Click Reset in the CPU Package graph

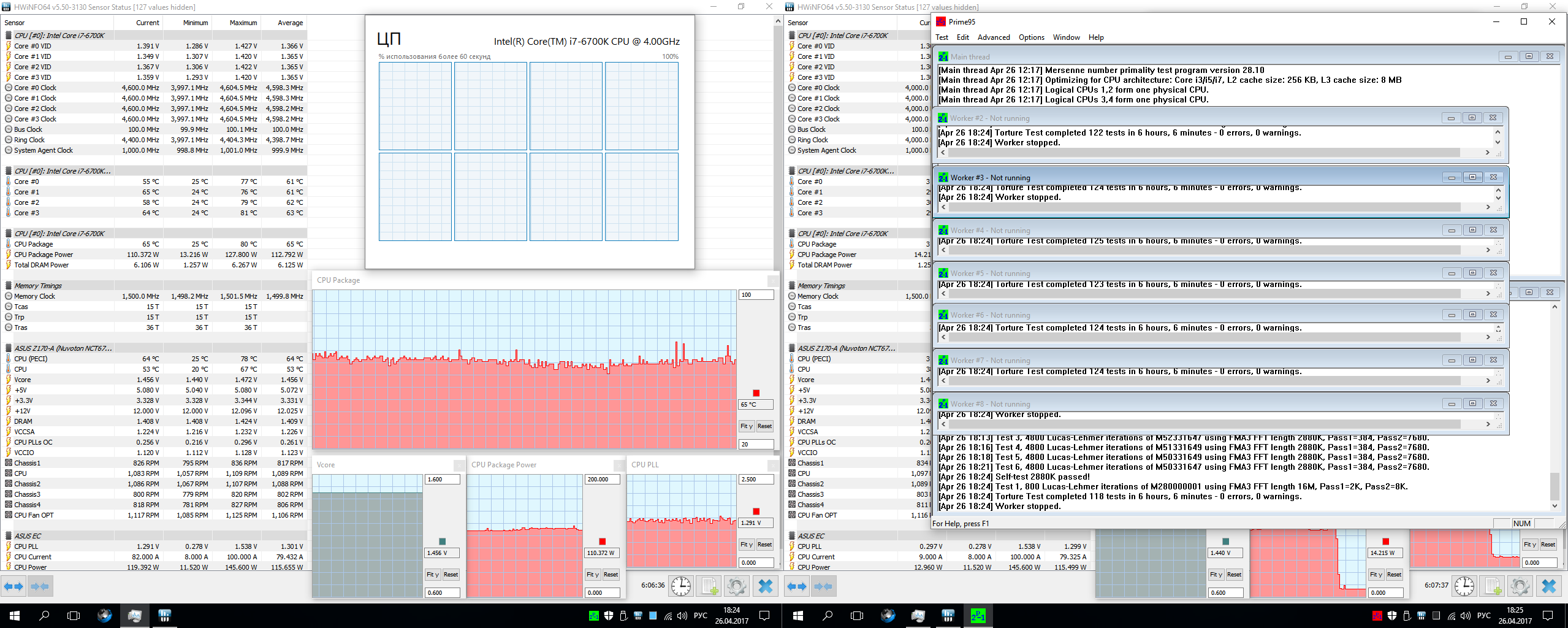[764, 426]
